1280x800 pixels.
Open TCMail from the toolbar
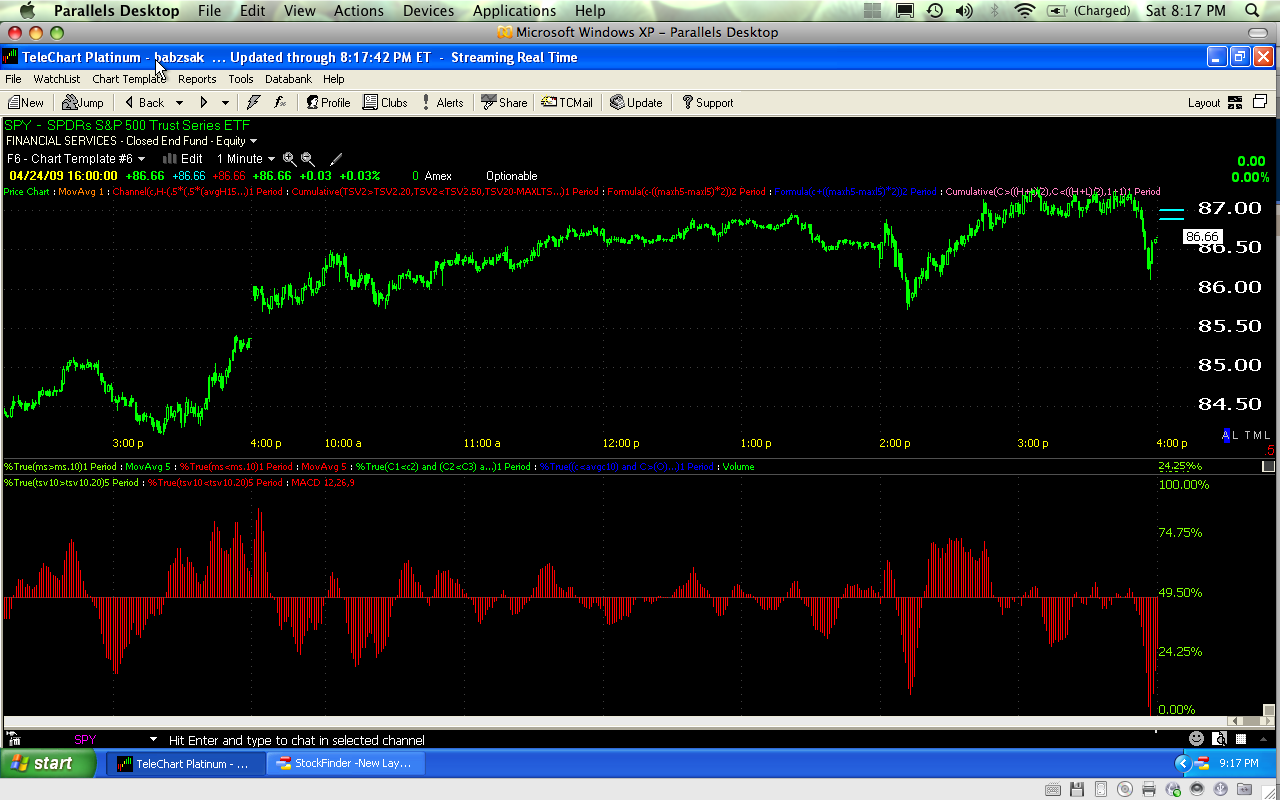567,103
